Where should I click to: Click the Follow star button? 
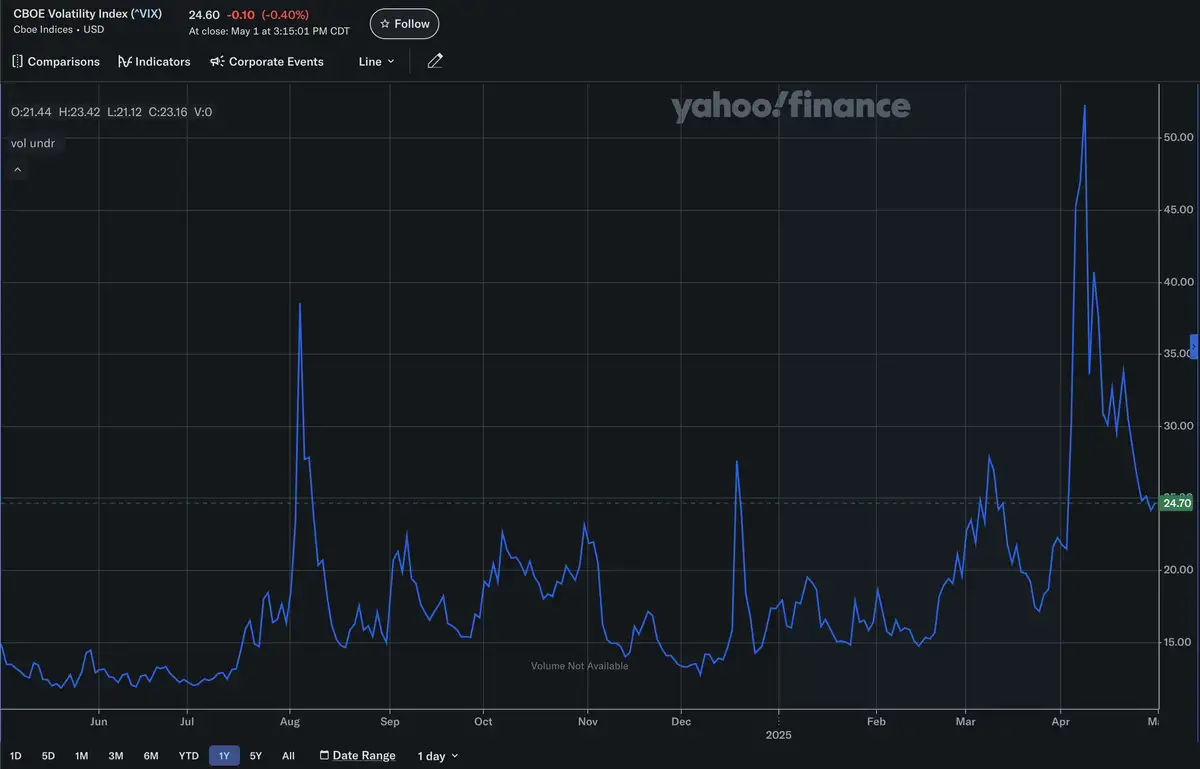[404, 24]
